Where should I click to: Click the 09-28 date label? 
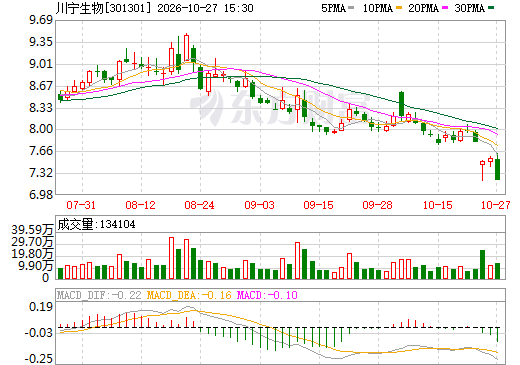[377, 205]
